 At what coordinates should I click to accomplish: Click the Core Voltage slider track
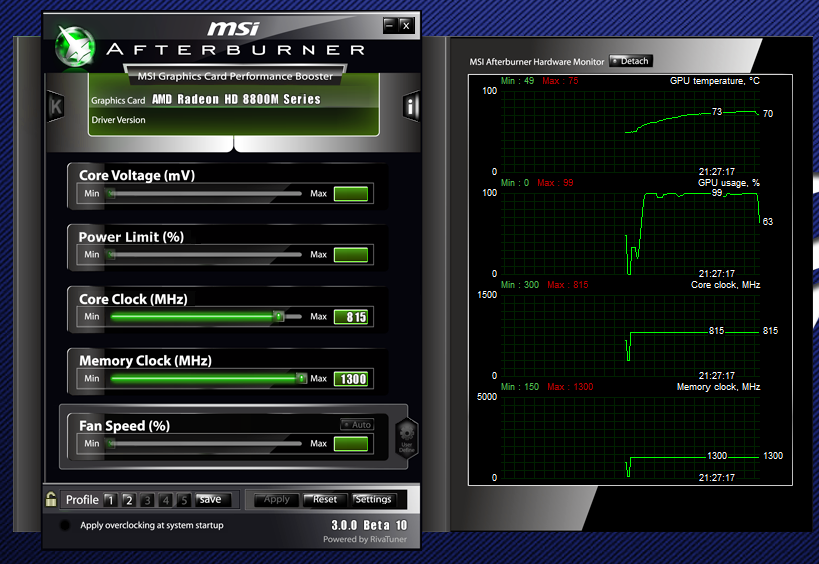click(206, 194)
